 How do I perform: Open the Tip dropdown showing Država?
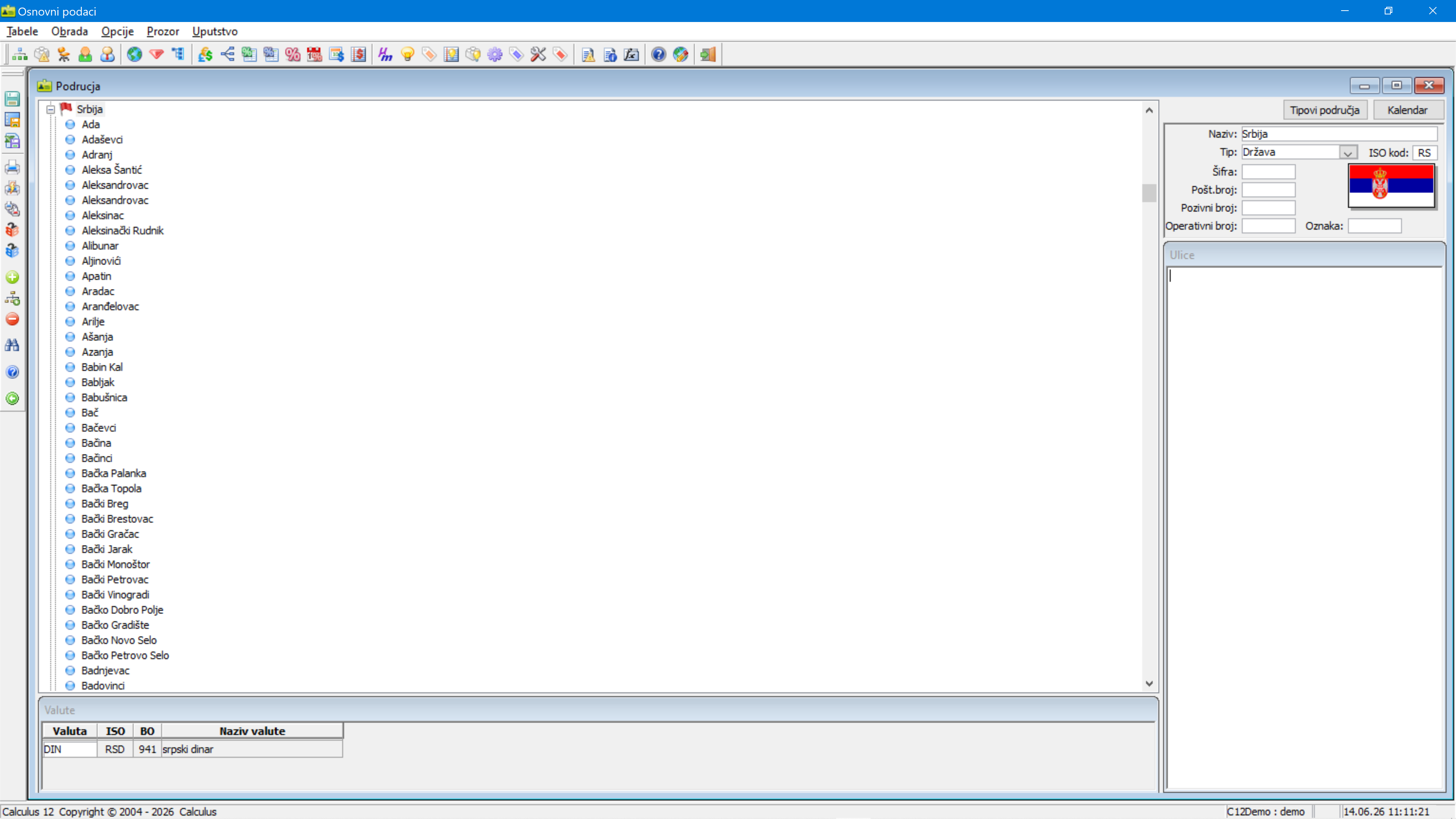tap(1348, 152)
